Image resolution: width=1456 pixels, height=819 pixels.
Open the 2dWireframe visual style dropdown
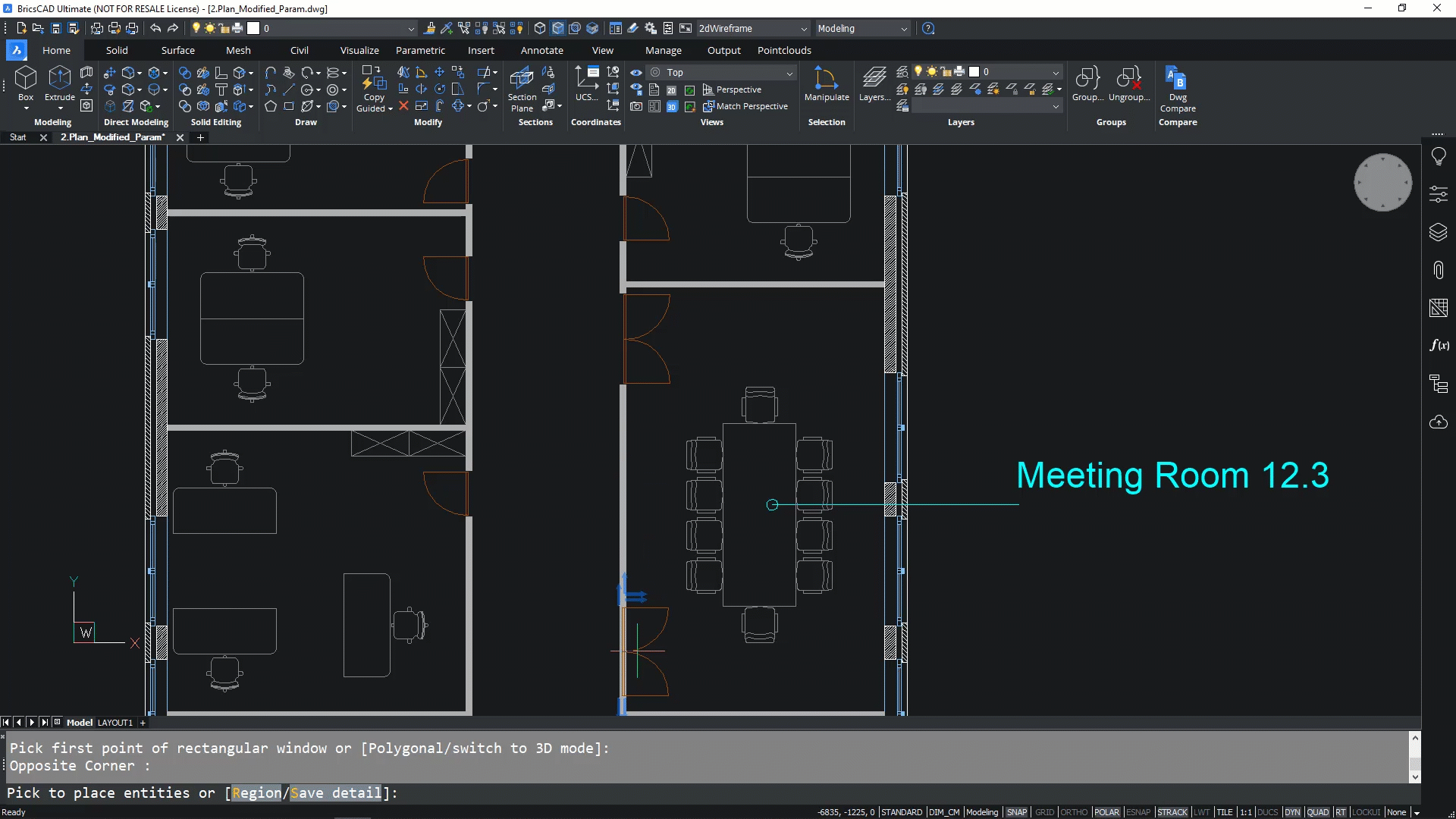click(752, 28)
